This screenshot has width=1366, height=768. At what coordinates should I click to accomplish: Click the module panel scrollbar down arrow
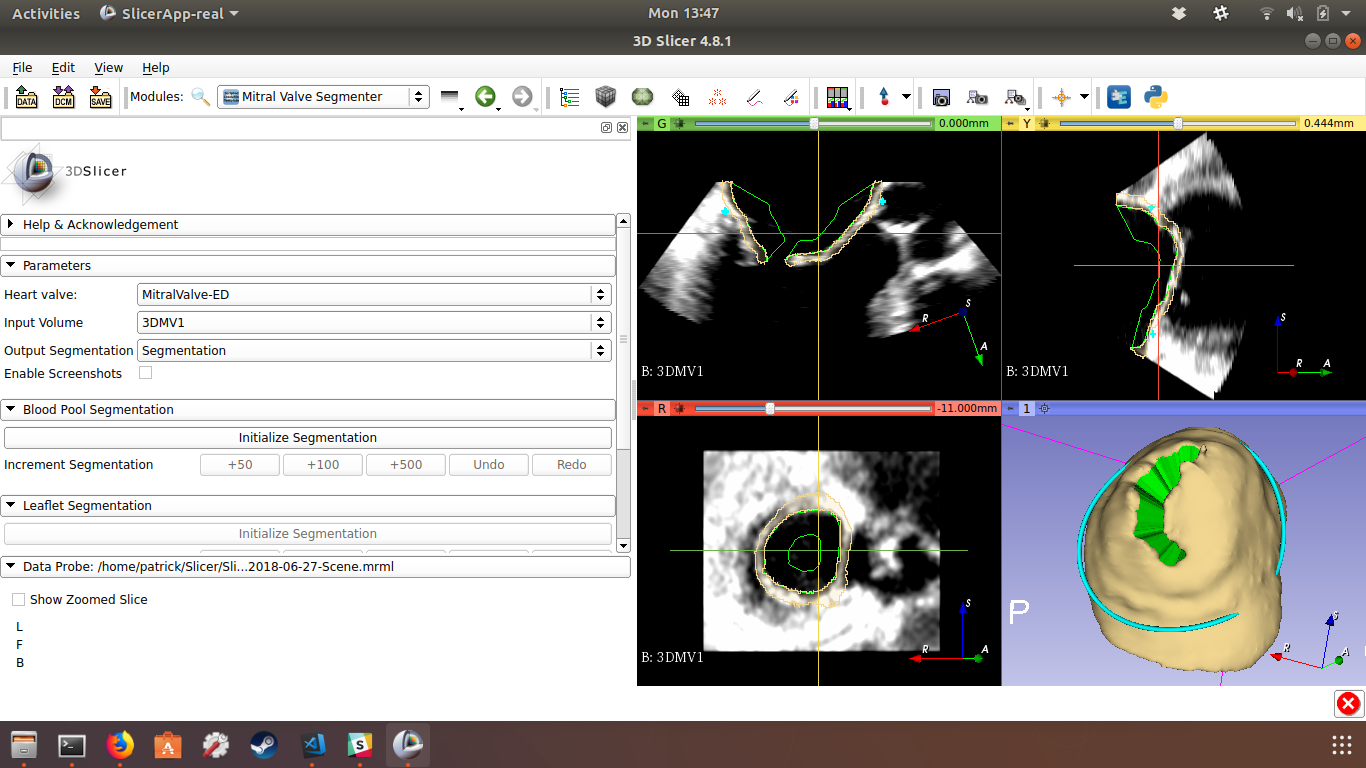pyautogui.click(x=624, y=546)
